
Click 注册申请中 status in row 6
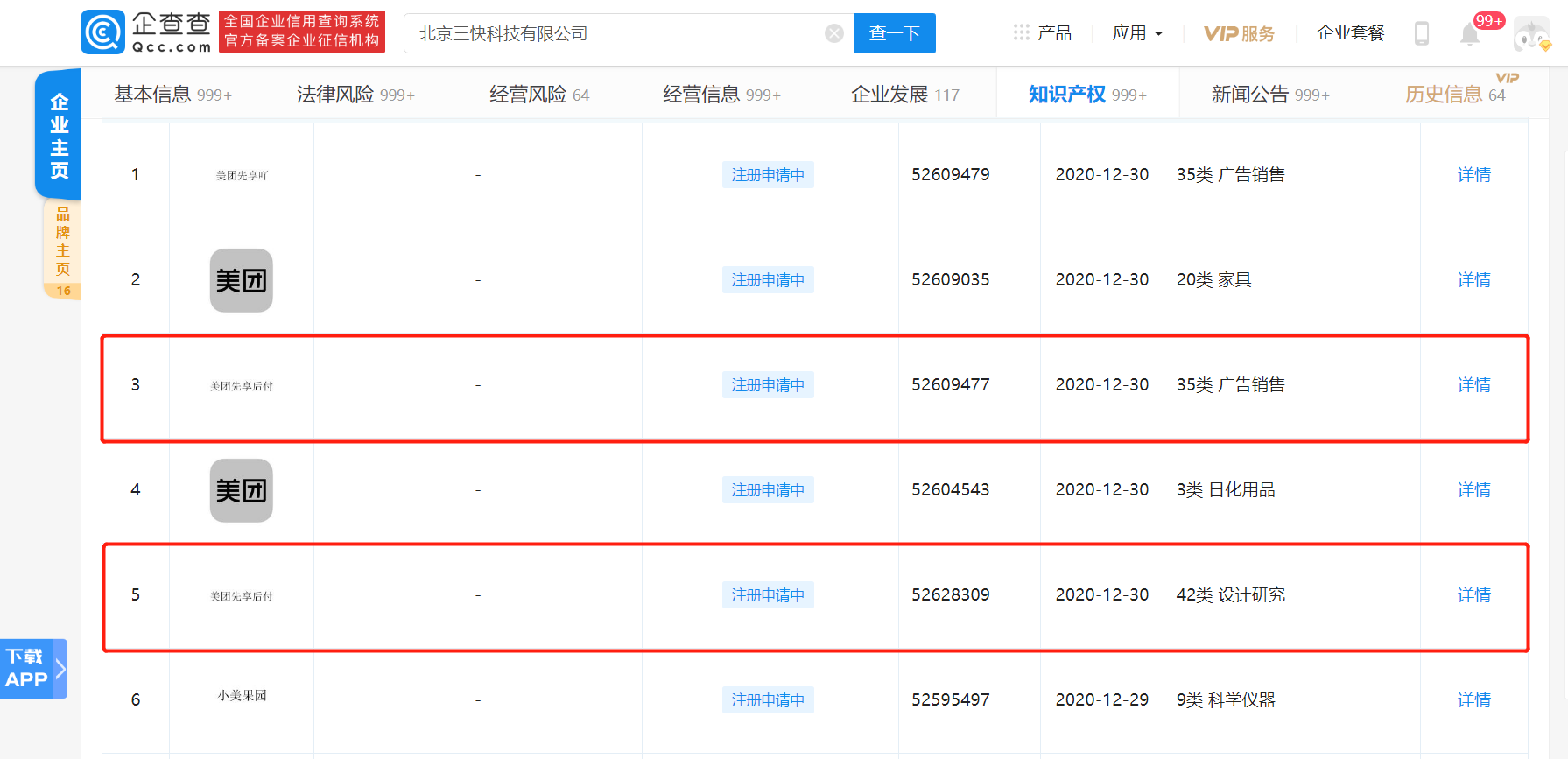click(x=768, y=700)
